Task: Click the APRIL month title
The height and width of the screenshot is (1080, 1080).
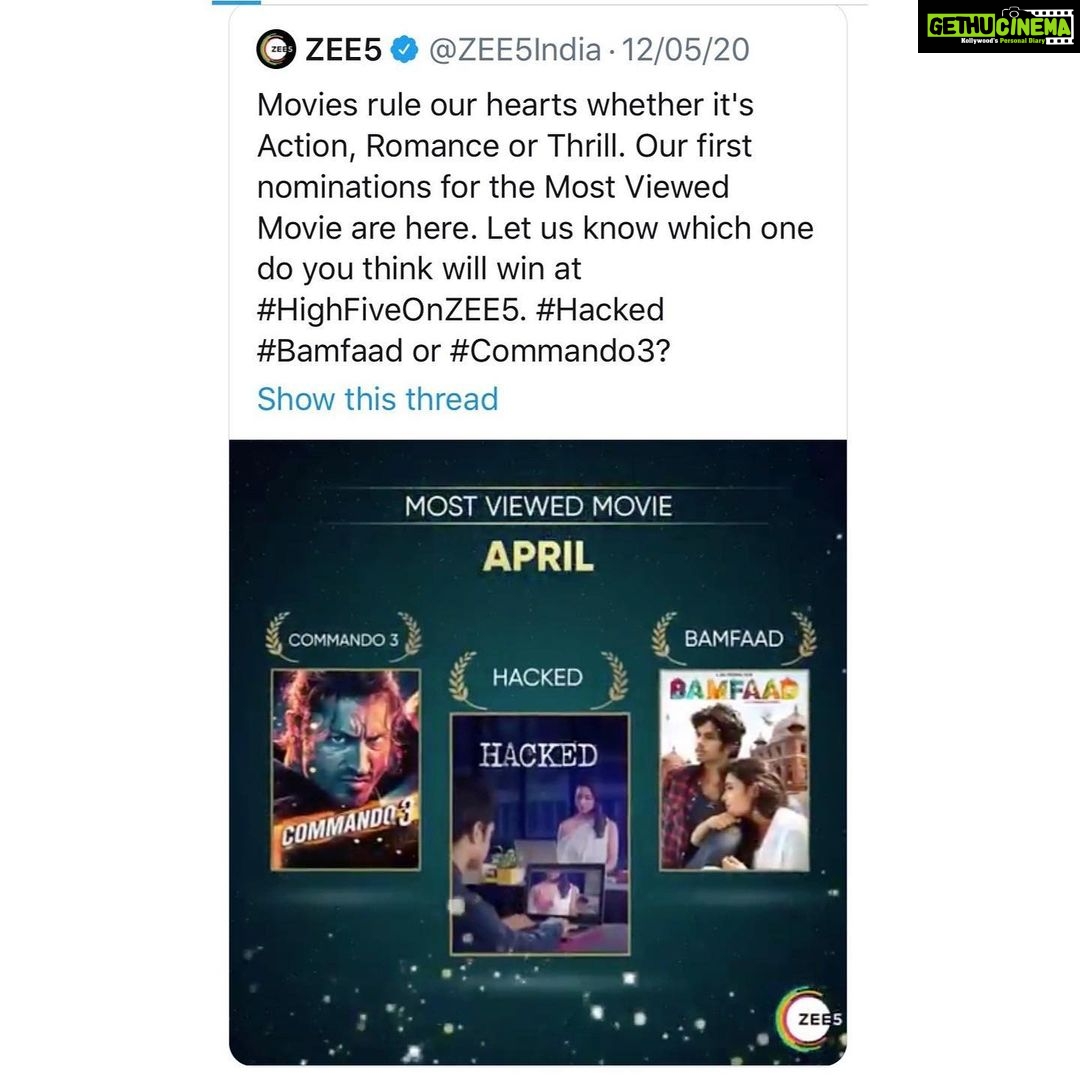Action: [538, 556]
